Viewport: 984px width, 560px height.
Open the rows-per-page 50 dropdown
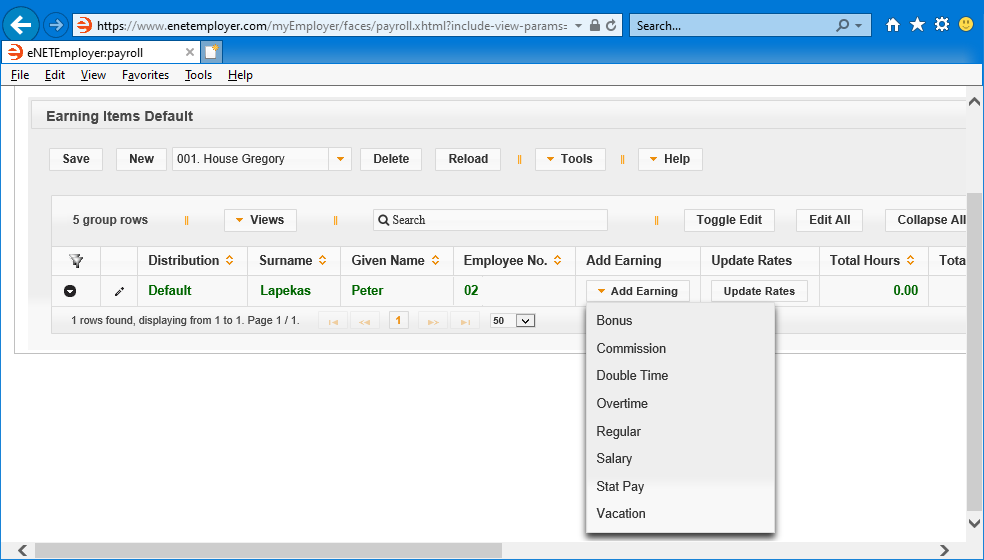tap(525, 321)
